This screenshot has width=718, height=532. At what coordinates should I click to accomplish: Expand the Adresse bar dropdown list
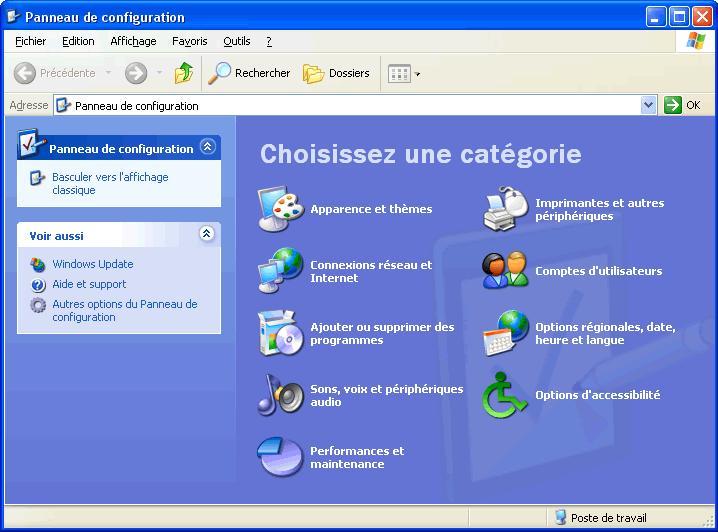click(x=648, y=105)
